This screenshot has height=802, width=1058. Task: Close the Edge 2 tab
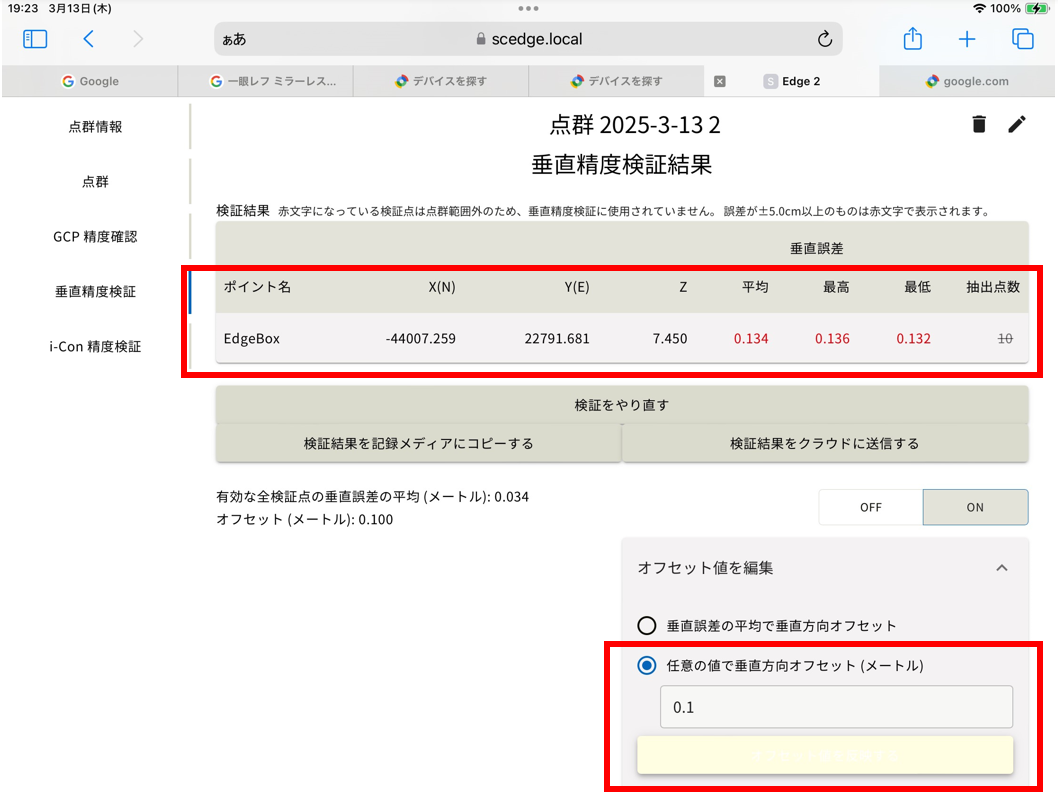719,81
